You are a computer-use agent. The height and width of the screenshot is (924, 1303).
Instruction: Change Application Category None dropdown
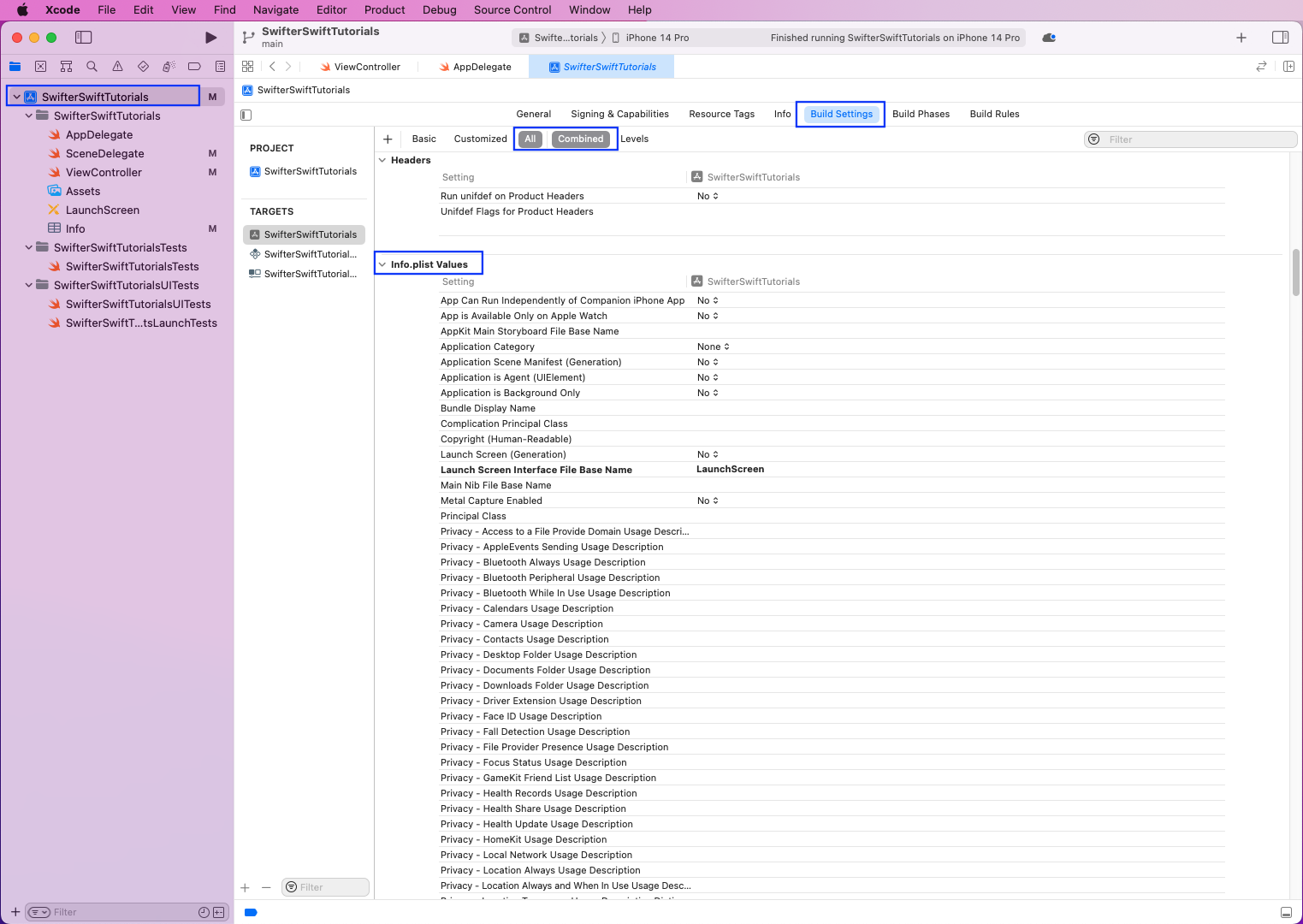[x=714, y=346]
